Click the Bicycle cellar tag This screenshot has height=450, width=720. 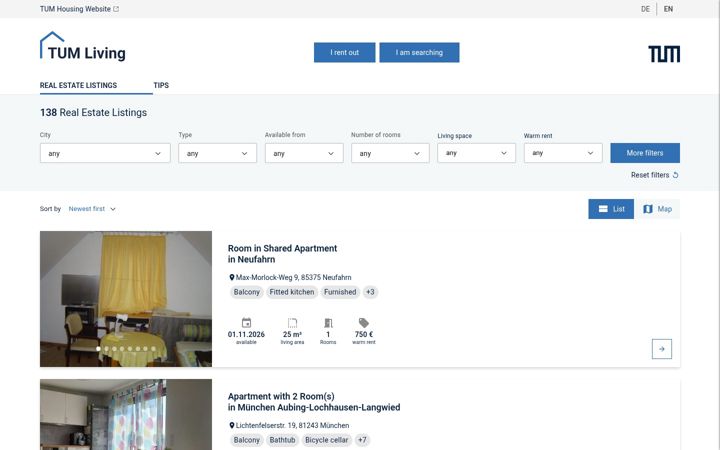tap(326, 440)
